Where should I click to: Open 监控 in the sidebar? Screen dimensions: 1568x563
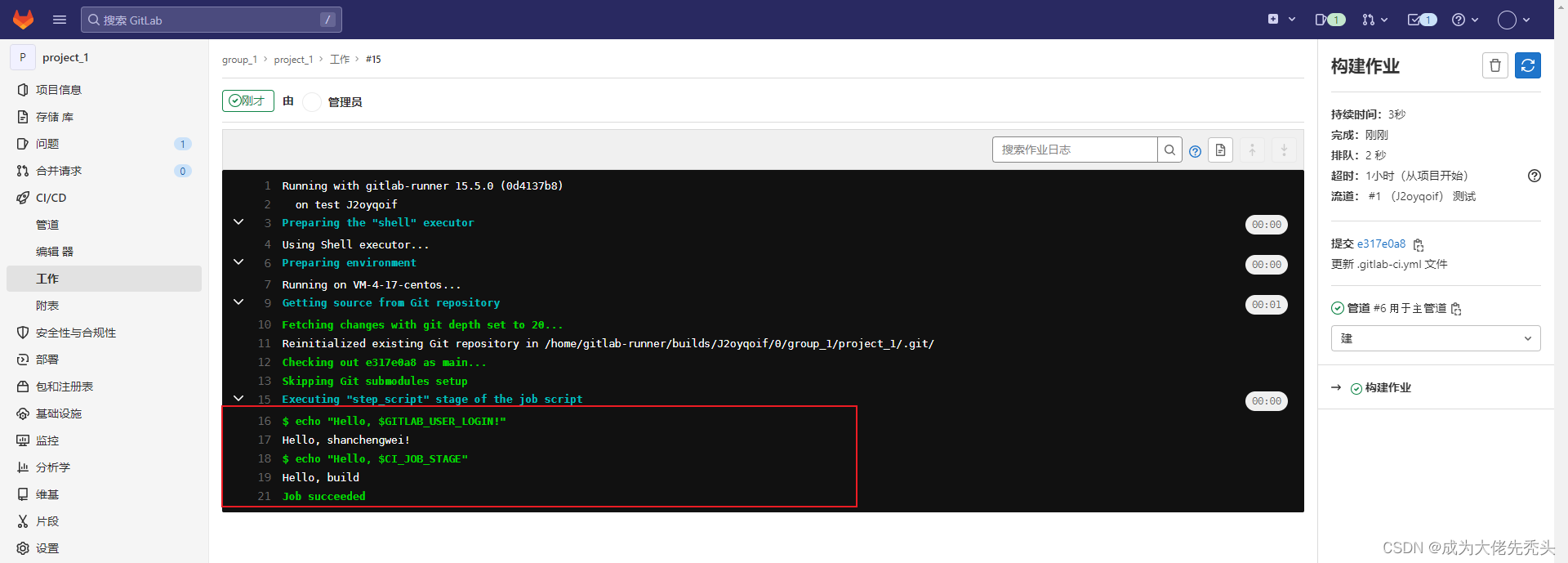point(104,440)
